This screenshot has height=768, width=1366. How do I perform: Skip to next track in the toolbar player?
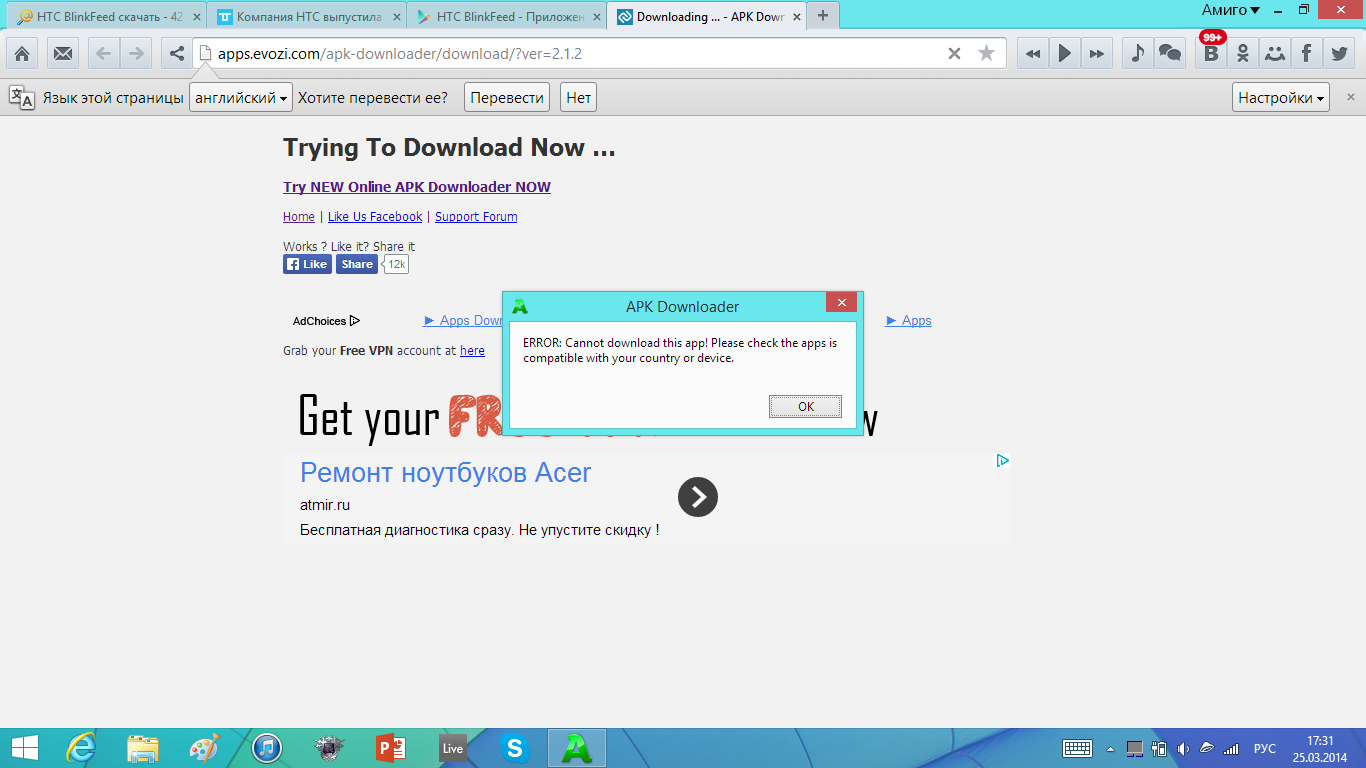coord(1097,53)
